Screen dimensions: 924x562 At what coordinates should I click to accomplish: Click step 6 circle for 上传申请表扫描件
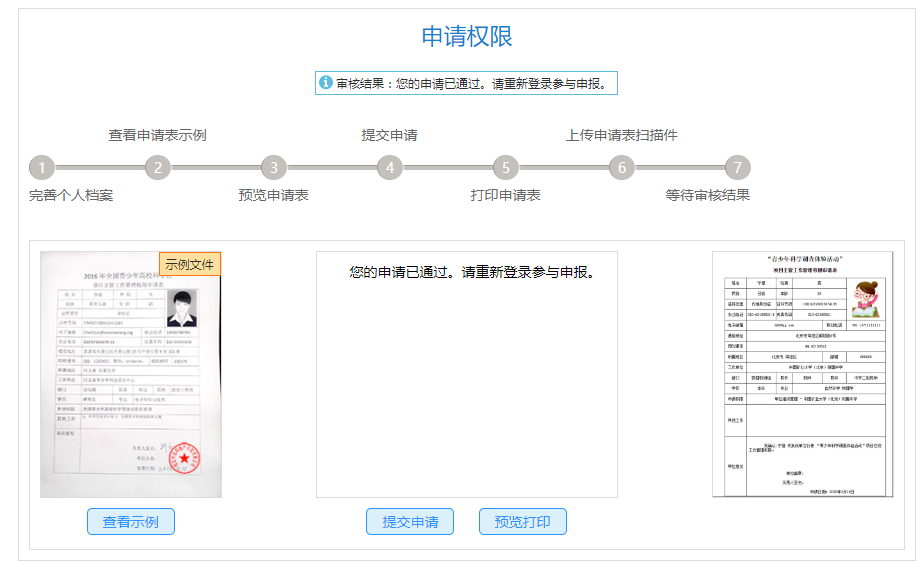tap(622, 168)
